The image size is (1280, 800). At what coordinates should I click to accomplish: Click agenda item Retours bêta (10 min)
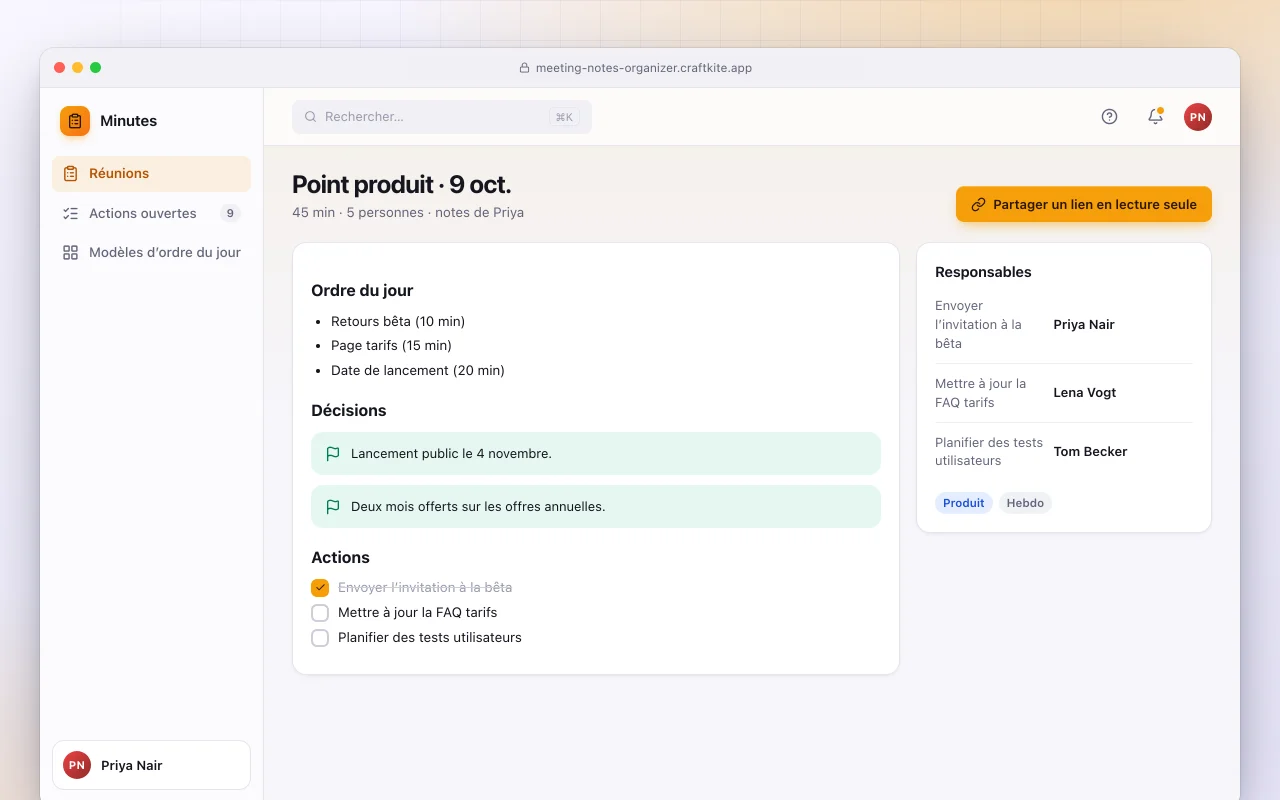click(x=398, y=321)
